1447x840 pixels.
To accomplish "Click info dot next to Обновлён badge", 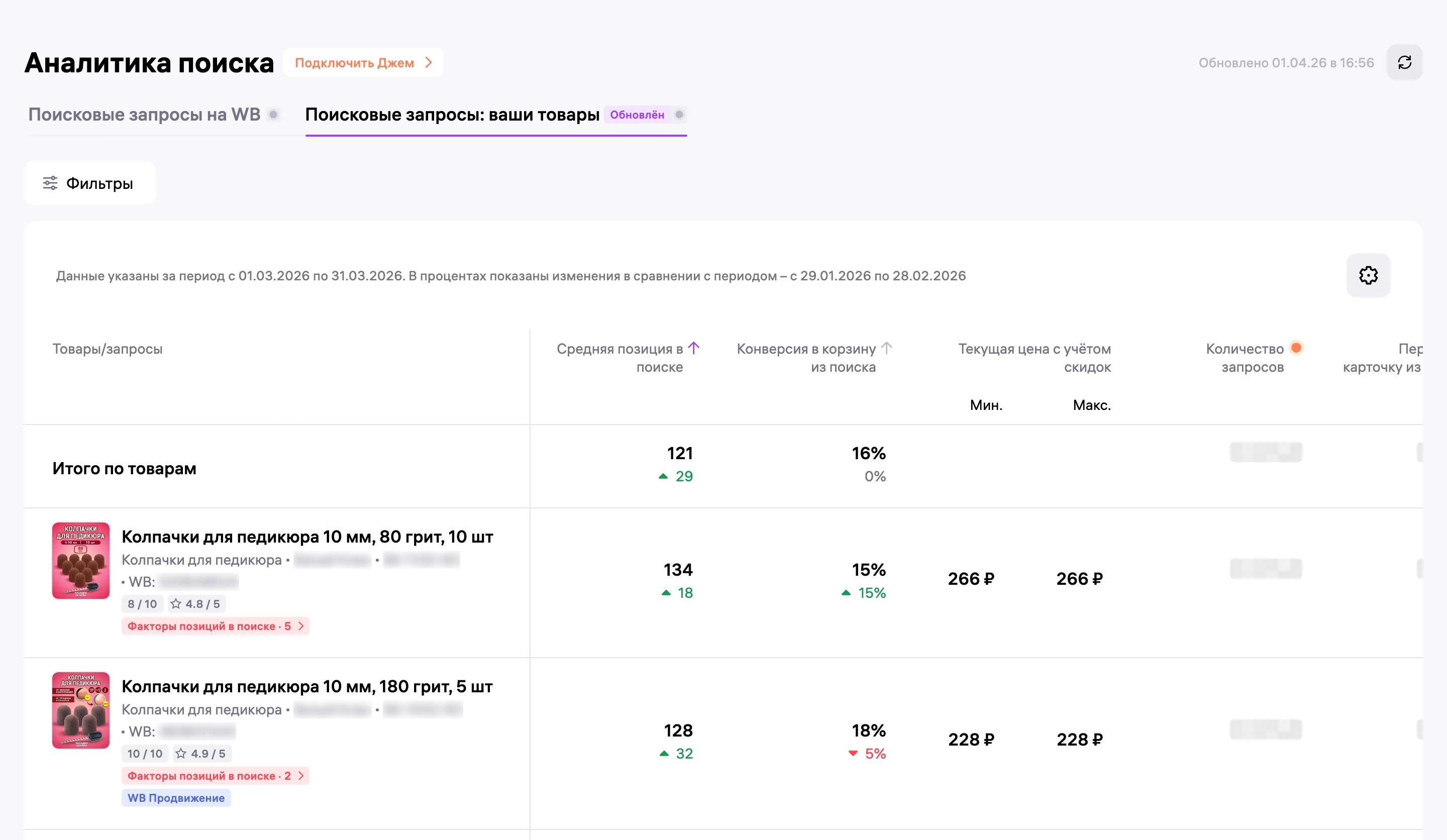I will pyautogui.click(x=679, y=114).
